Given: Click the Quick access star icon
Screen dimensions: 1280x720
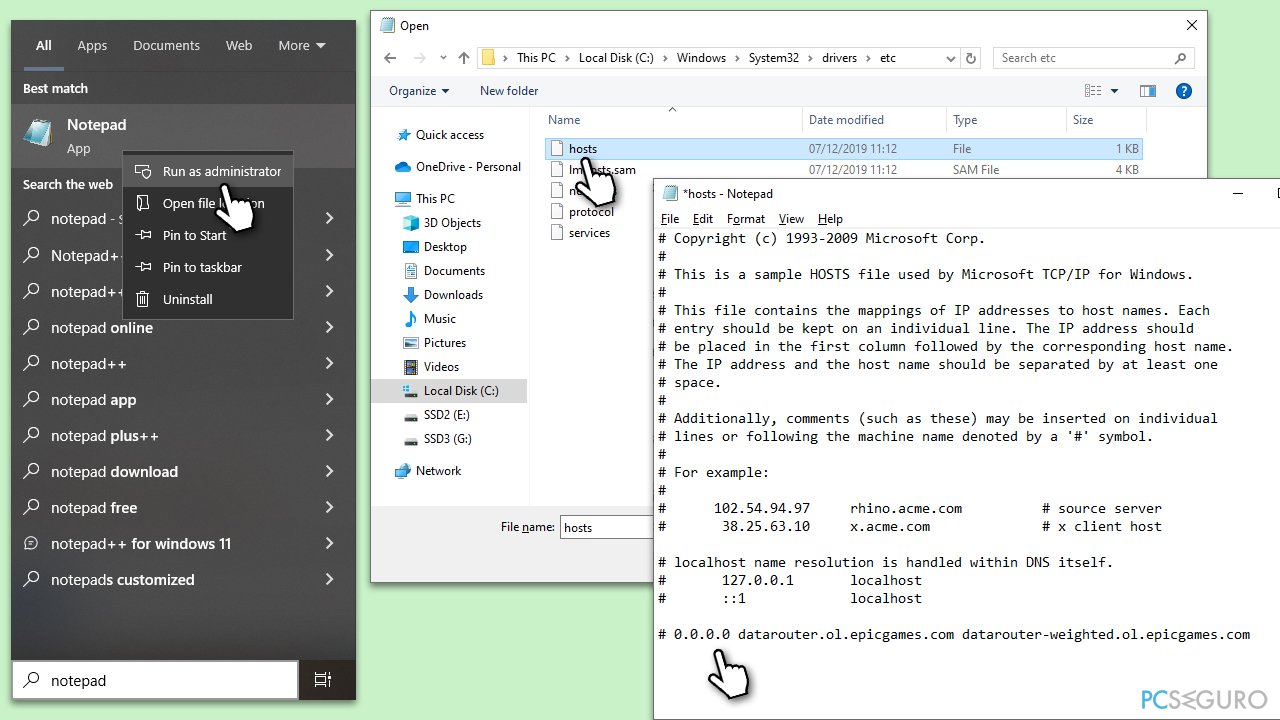Looking at the screenshot, I should pos(403,135).
